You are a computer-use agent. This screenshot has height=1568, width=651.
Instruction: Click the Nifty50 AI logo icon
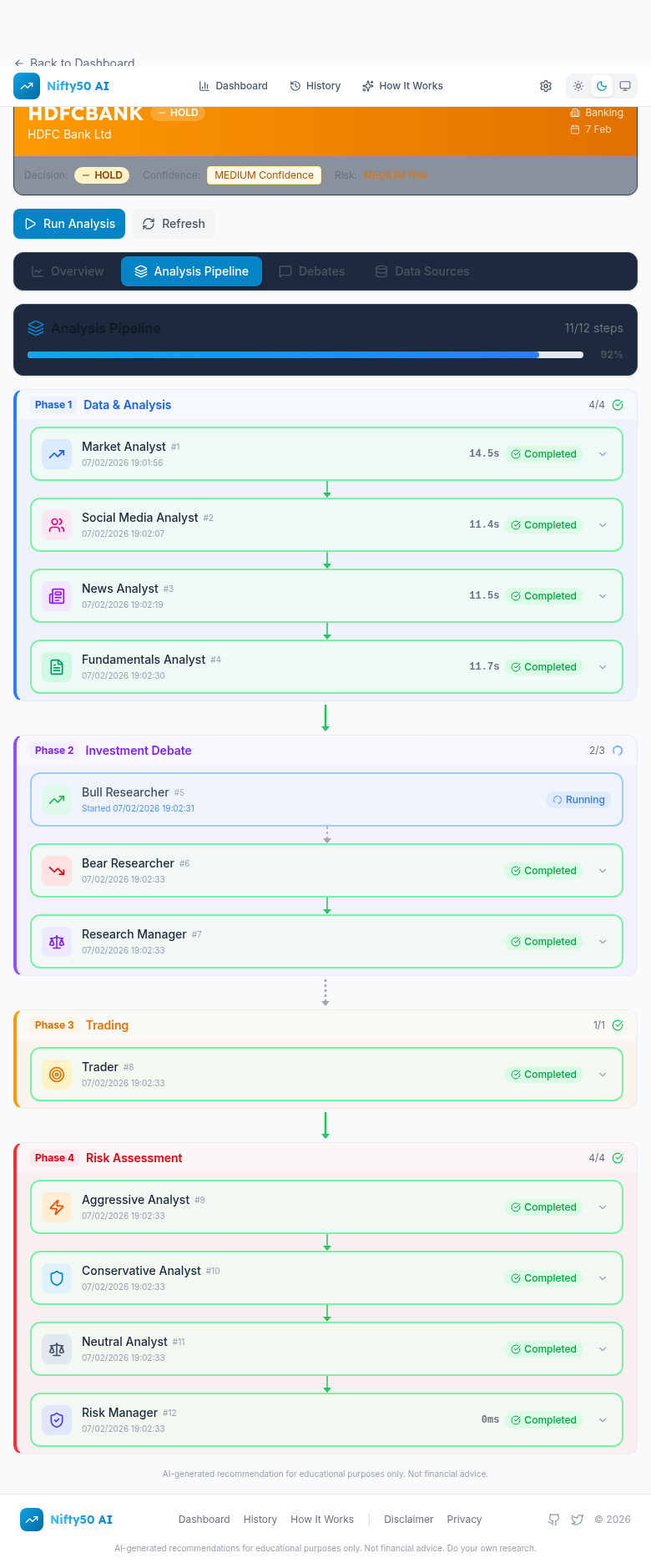[27, 86]
